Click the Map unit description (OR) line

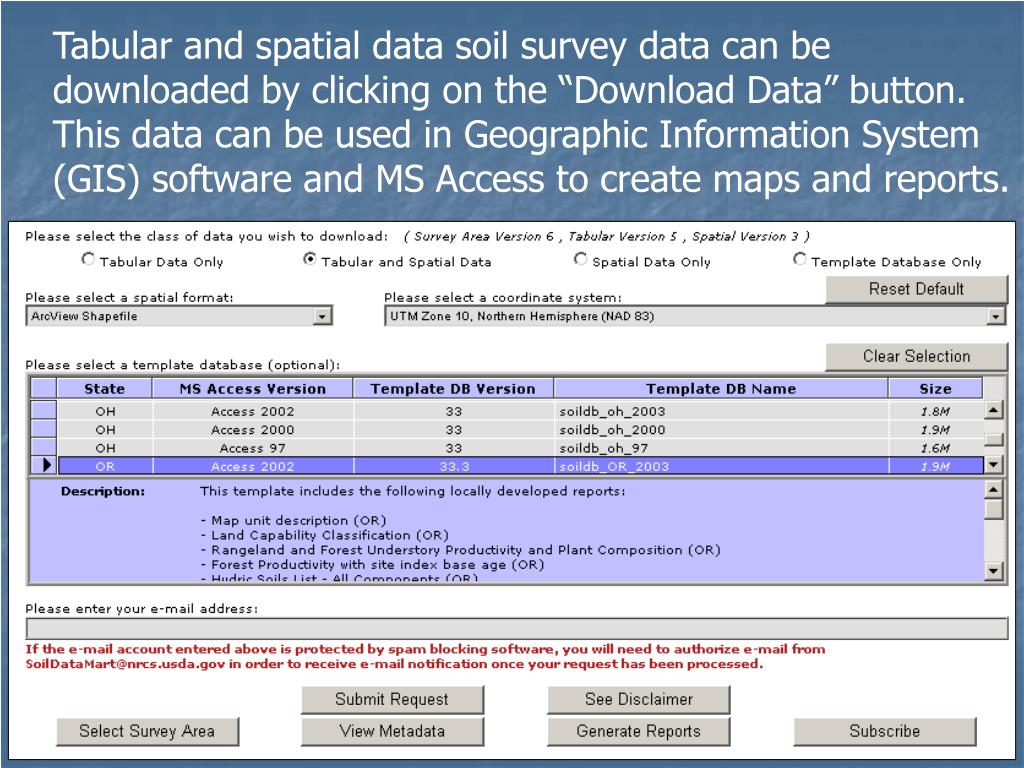(293, 520)
